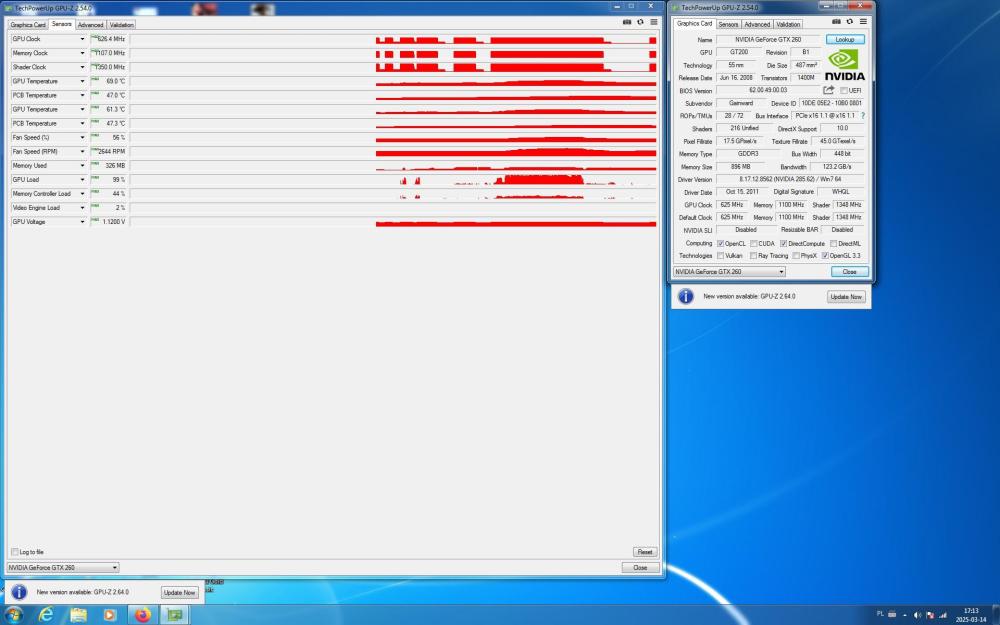1000x625 pixels.
Task: Enable the Log to file checkbox
Action: 15,552
